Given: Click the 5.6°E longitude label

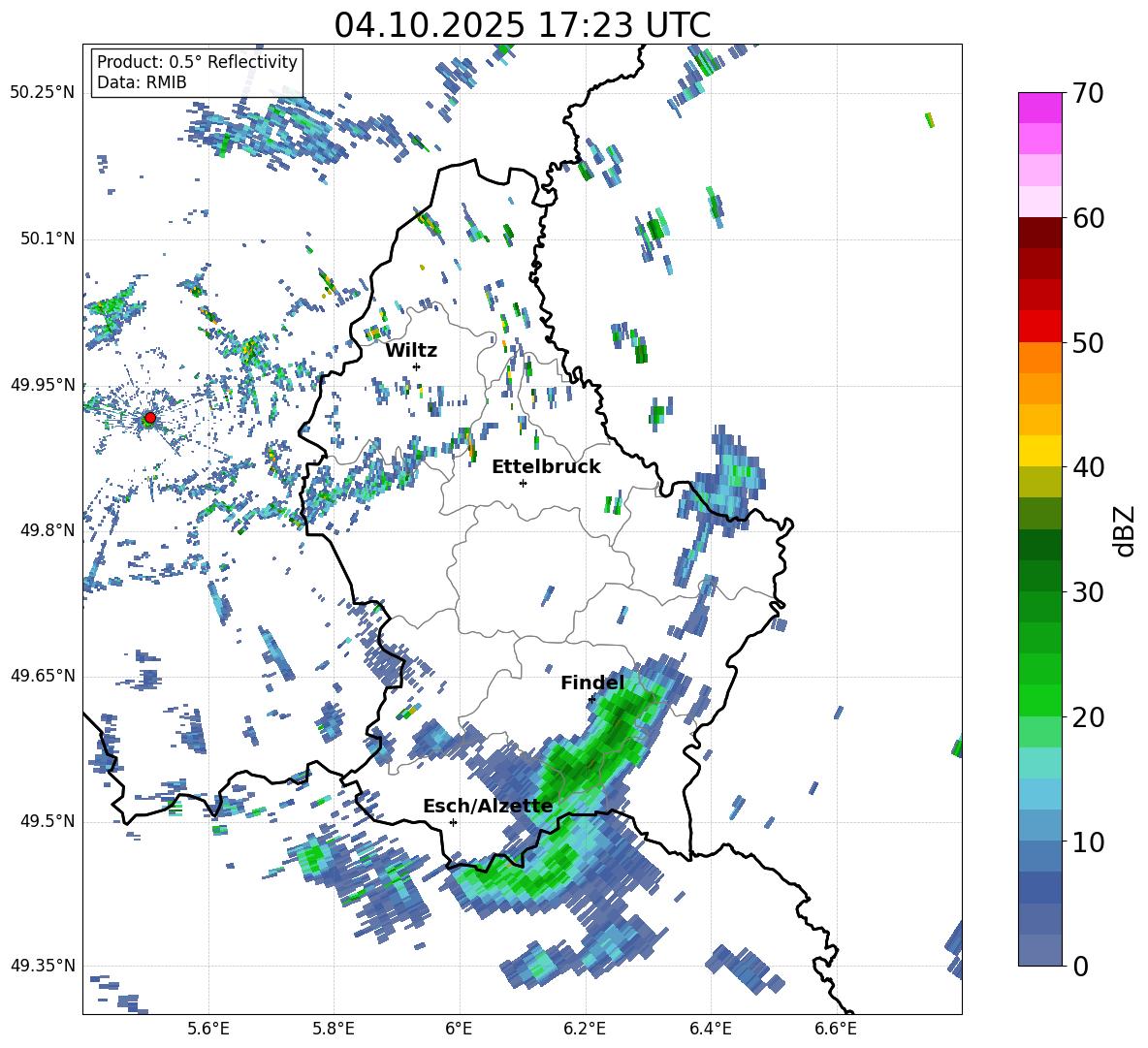Looking at the screenshot, I should (208, 1029).
